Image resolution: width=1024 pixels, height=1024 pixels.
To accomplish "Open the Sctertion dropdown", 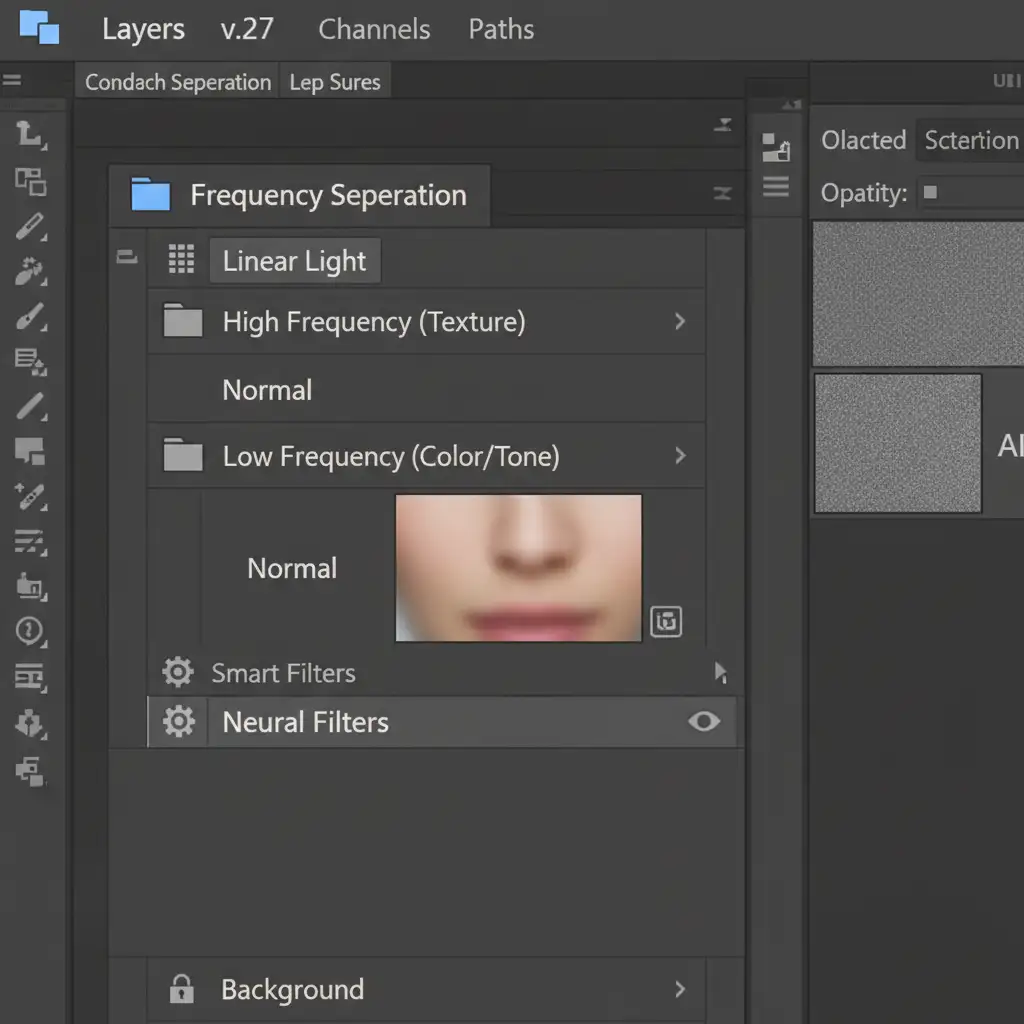I will click(x=970, y=140).
